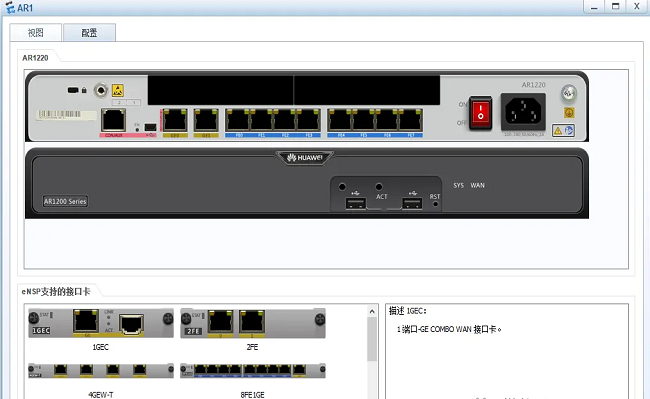The image size is (650, 399).
Task: Click the GE0 ethernet port
Action: point(175,121)
